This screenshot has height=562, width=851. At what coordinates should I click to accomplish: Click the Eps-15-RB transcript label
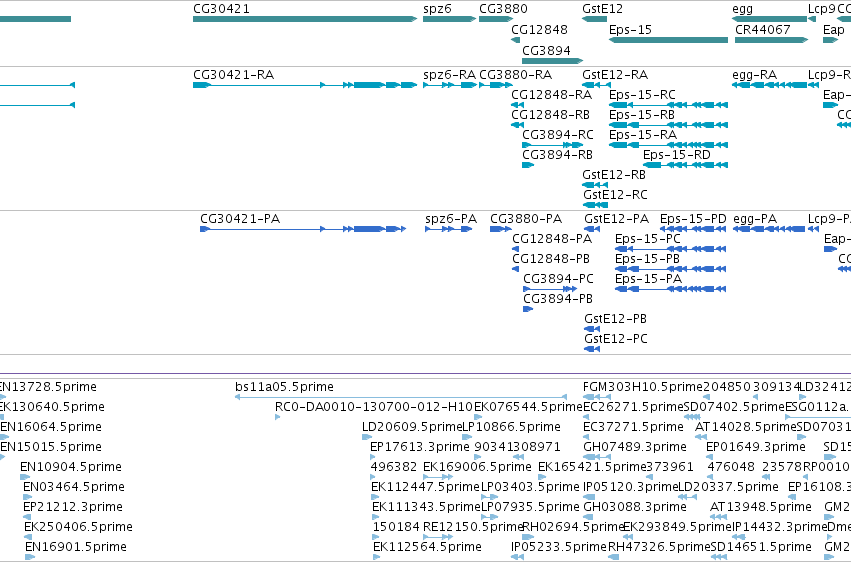[642, 115]
